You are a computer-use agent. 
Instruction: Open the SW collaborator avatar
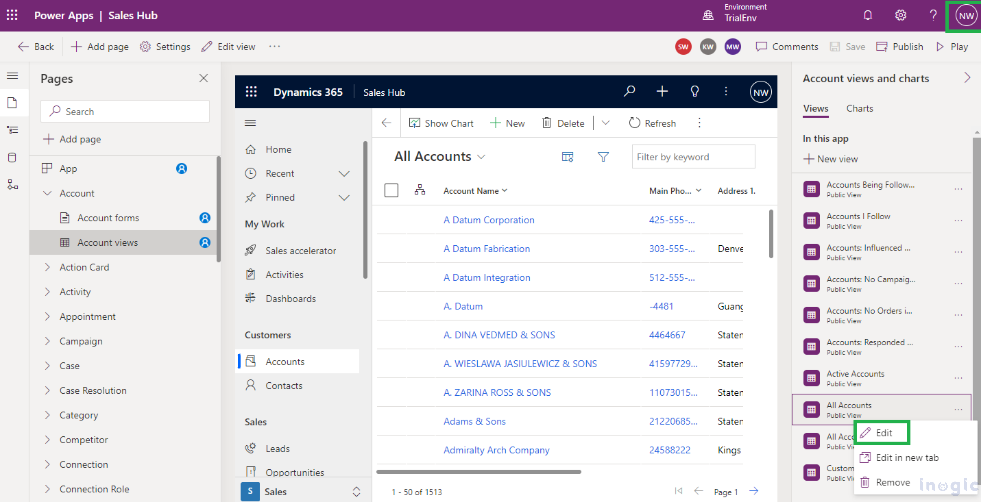[x=684, y=46]
